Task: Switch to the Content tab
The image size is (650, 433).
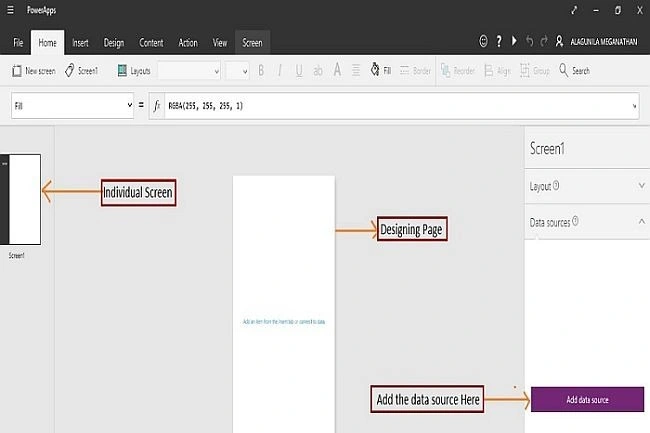Action: coord(151,43)
